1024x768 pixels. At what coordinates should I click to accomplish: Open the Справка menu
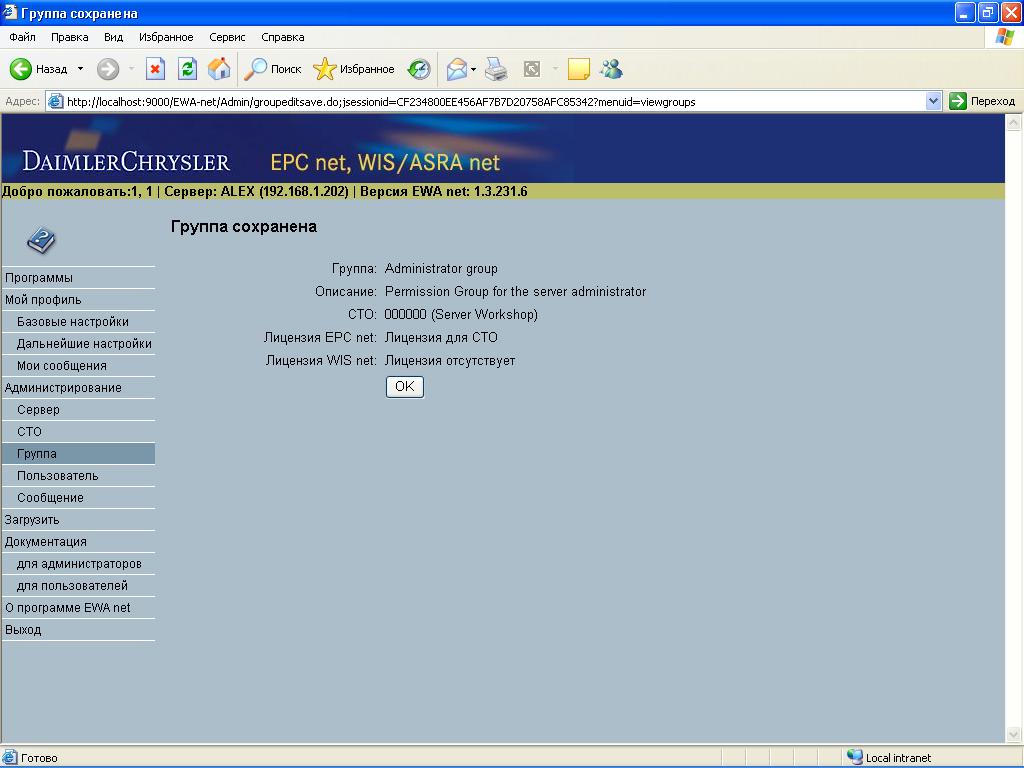283,37
